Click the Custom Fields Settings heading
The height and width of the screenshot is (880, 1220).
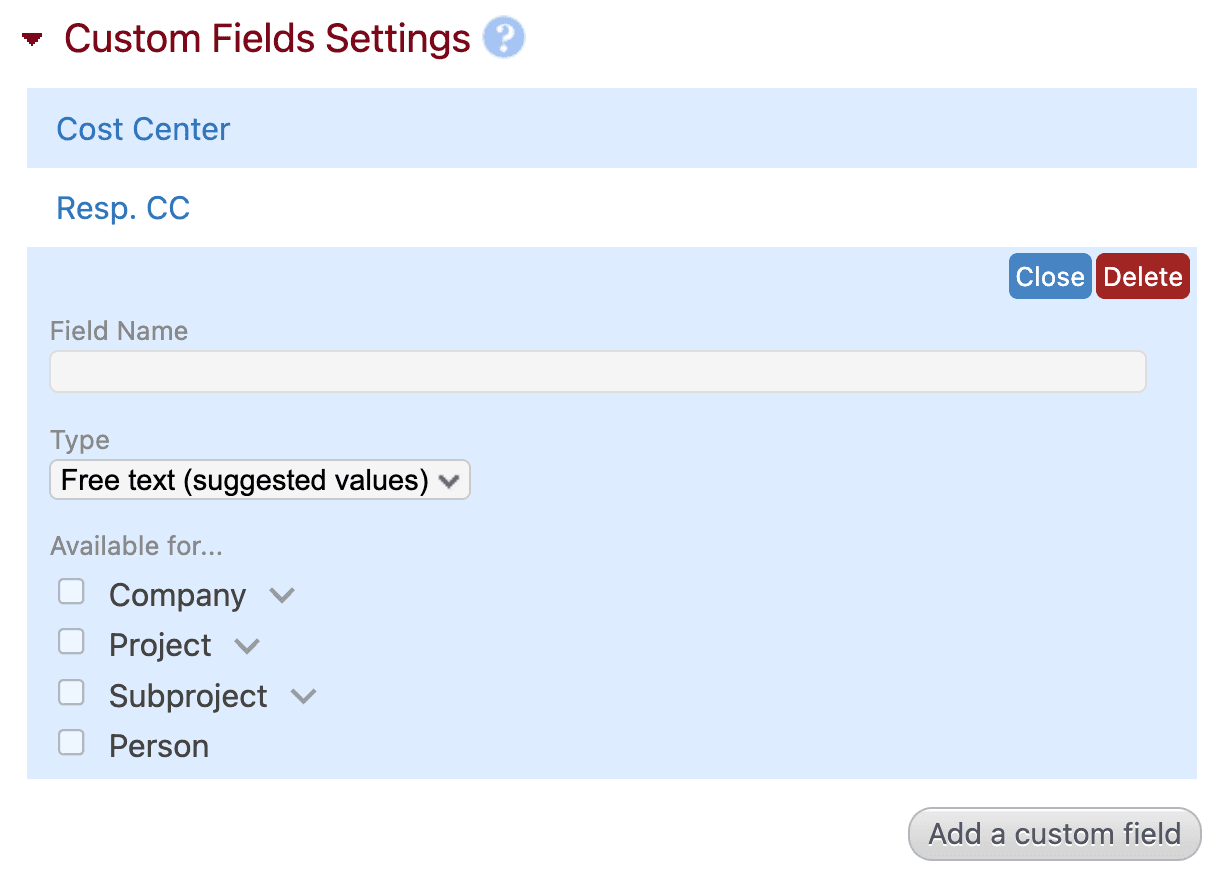267,38
